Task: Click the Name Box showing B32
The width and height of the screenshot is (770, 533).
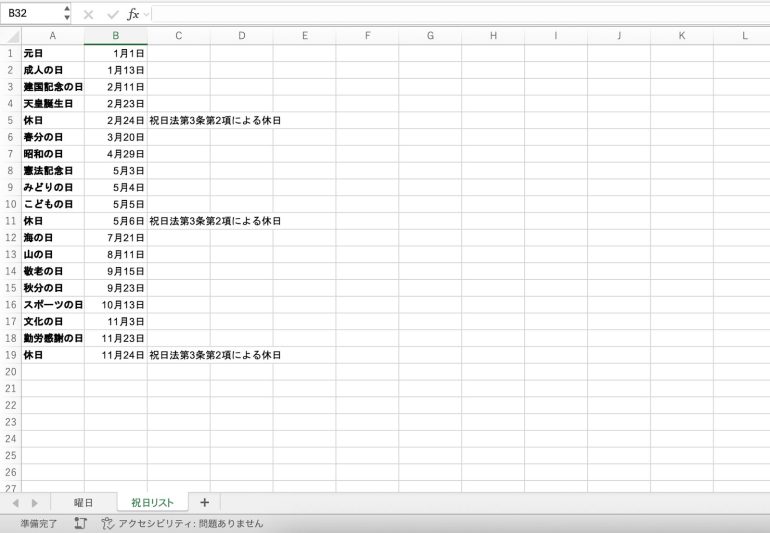Action: tap(32, 13)
